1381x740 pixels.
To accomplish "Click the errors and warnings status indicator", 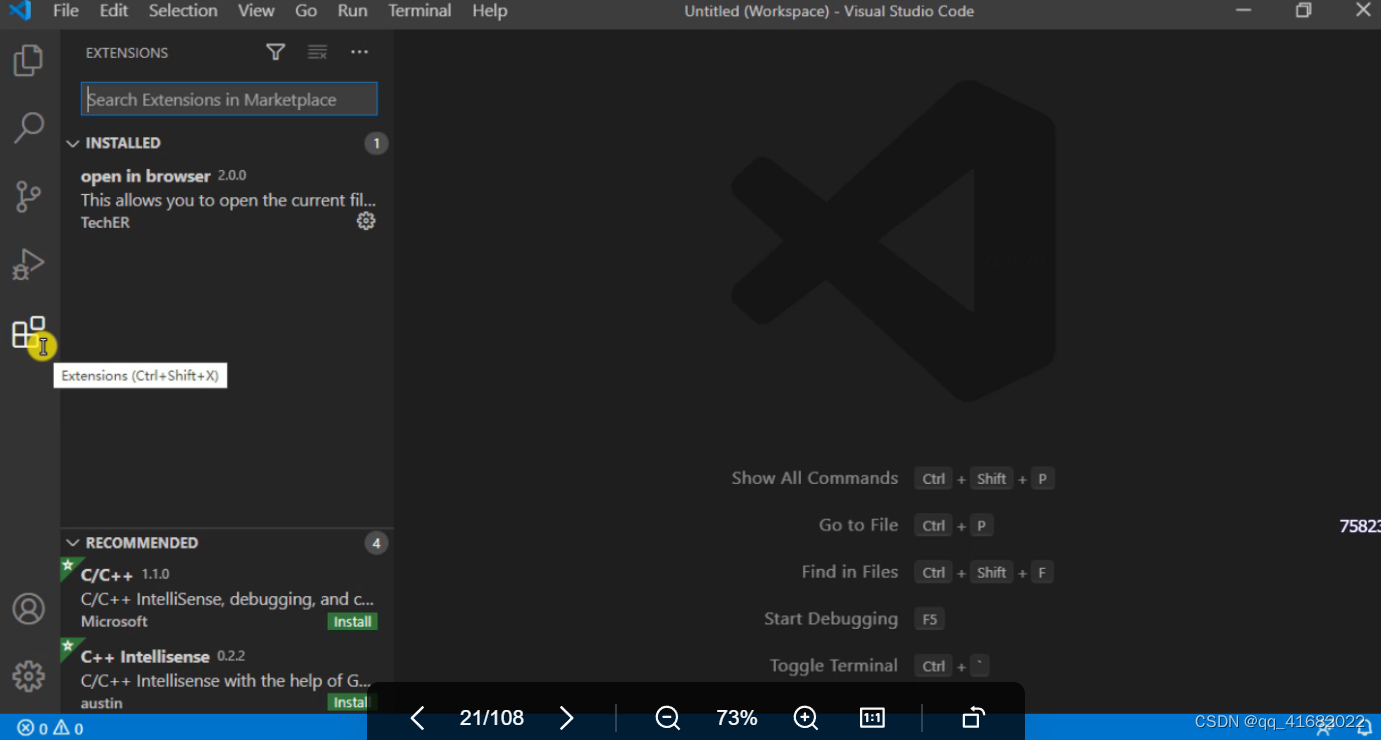I will [x=50, y=728].
